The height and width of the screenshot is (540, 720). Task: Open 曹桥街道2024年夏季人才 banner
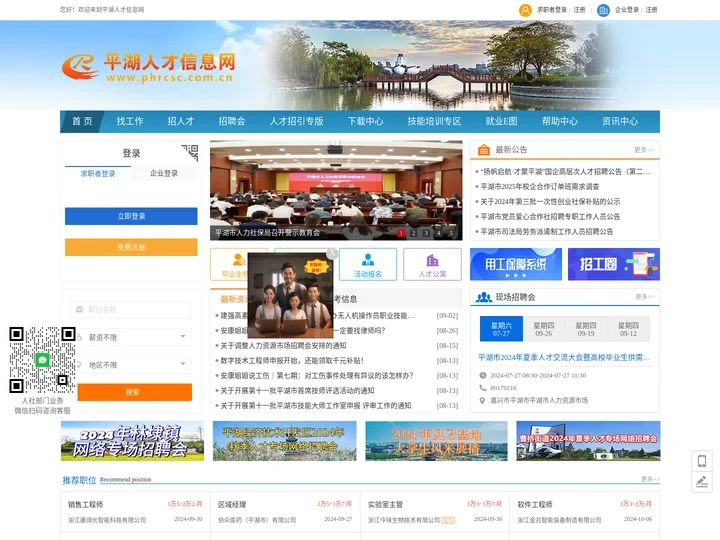pos(588,441)
